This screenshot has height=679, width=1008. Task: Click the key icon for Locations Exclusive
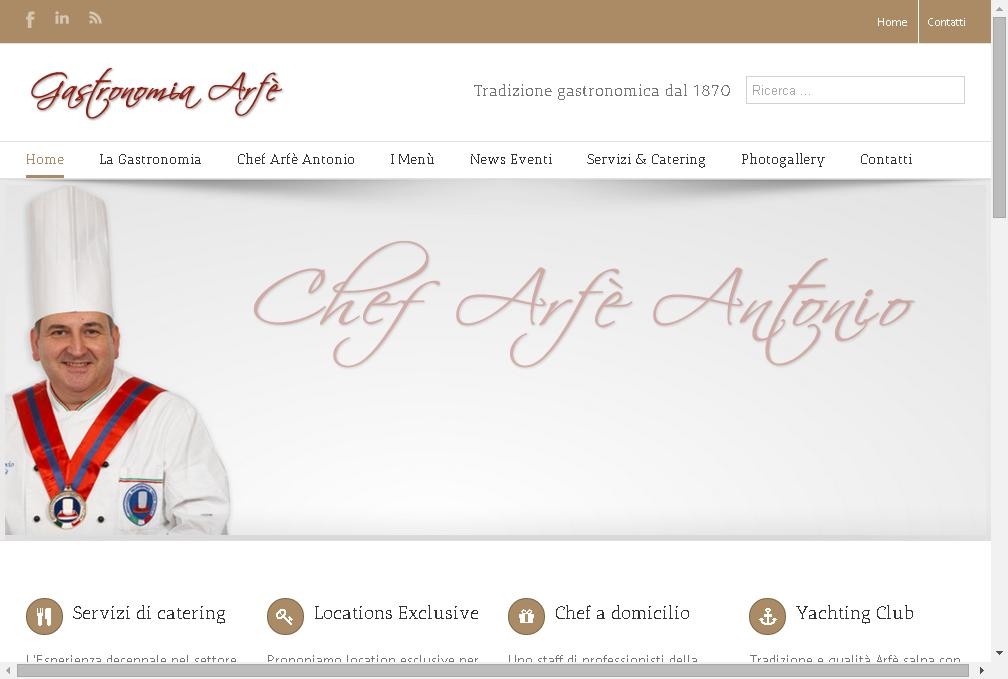(x=285, y=616)
